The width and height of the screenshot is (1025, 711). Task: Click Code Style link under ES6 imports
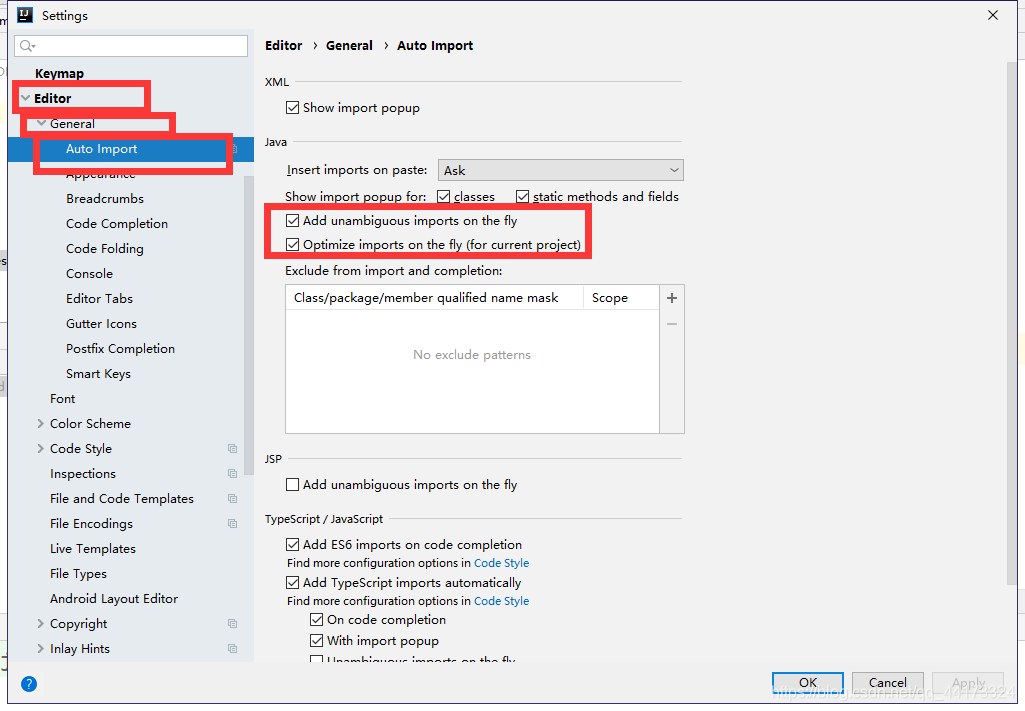(501, 563)
